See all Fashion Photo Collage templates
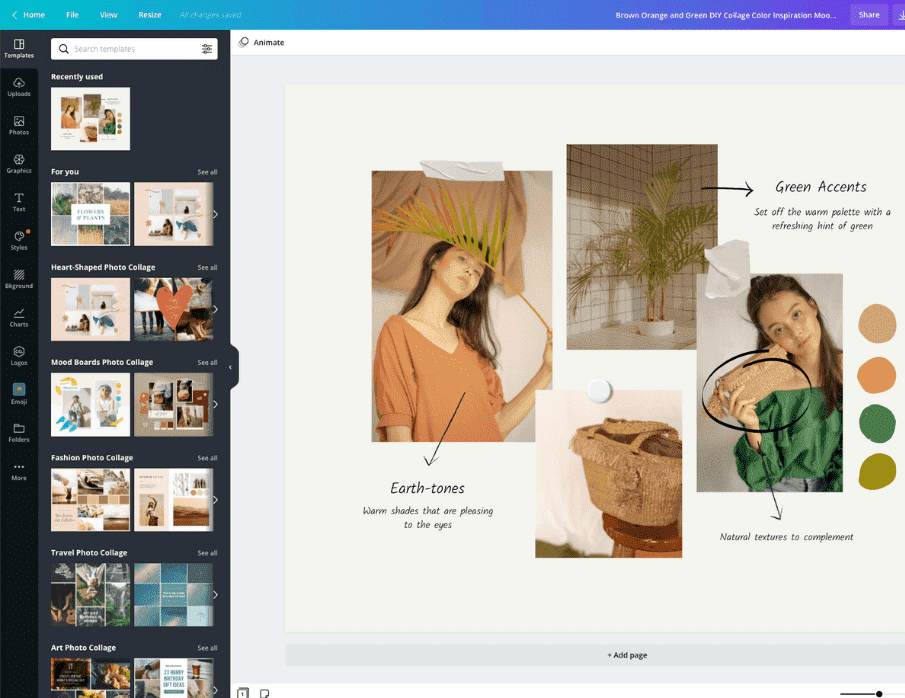Screen dimensions: 905x698 [x=207, y=457]
